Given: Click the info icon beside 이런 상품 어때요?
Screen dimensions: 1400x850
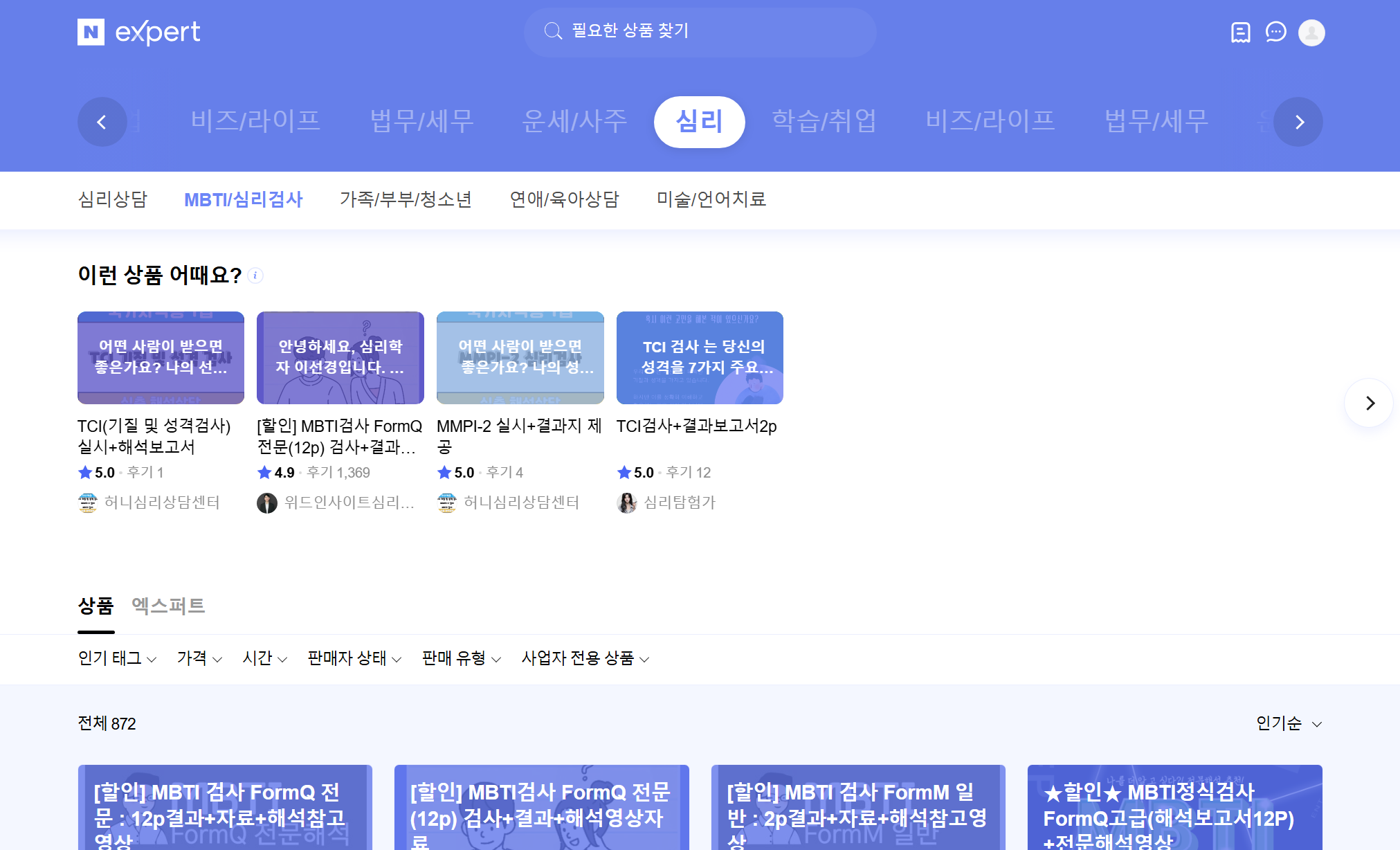Looking at the screenshot, I should pos(255,275).
